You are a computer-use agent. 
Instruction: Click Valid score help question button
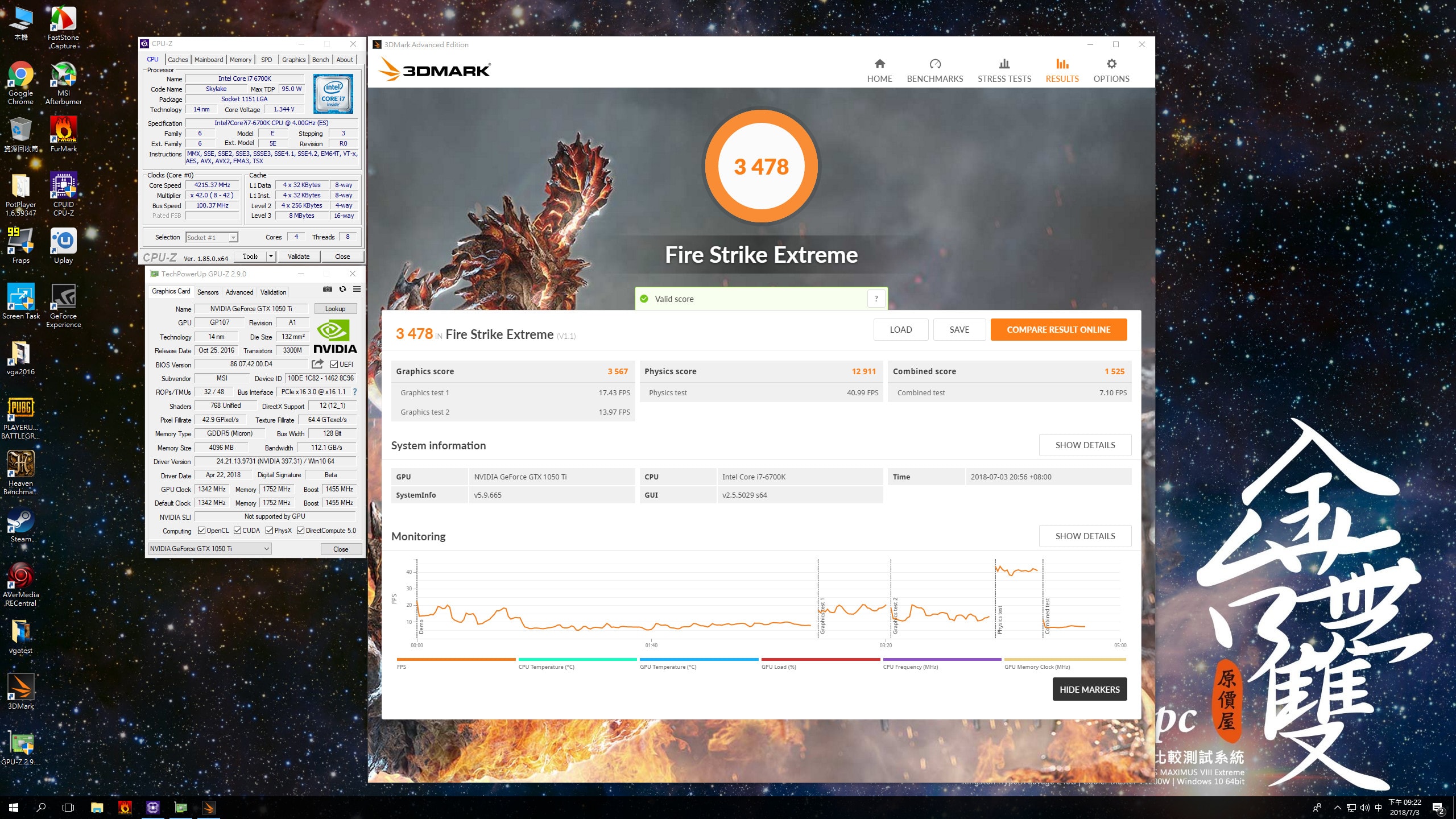pyautogui.click(x=876, y=299)
